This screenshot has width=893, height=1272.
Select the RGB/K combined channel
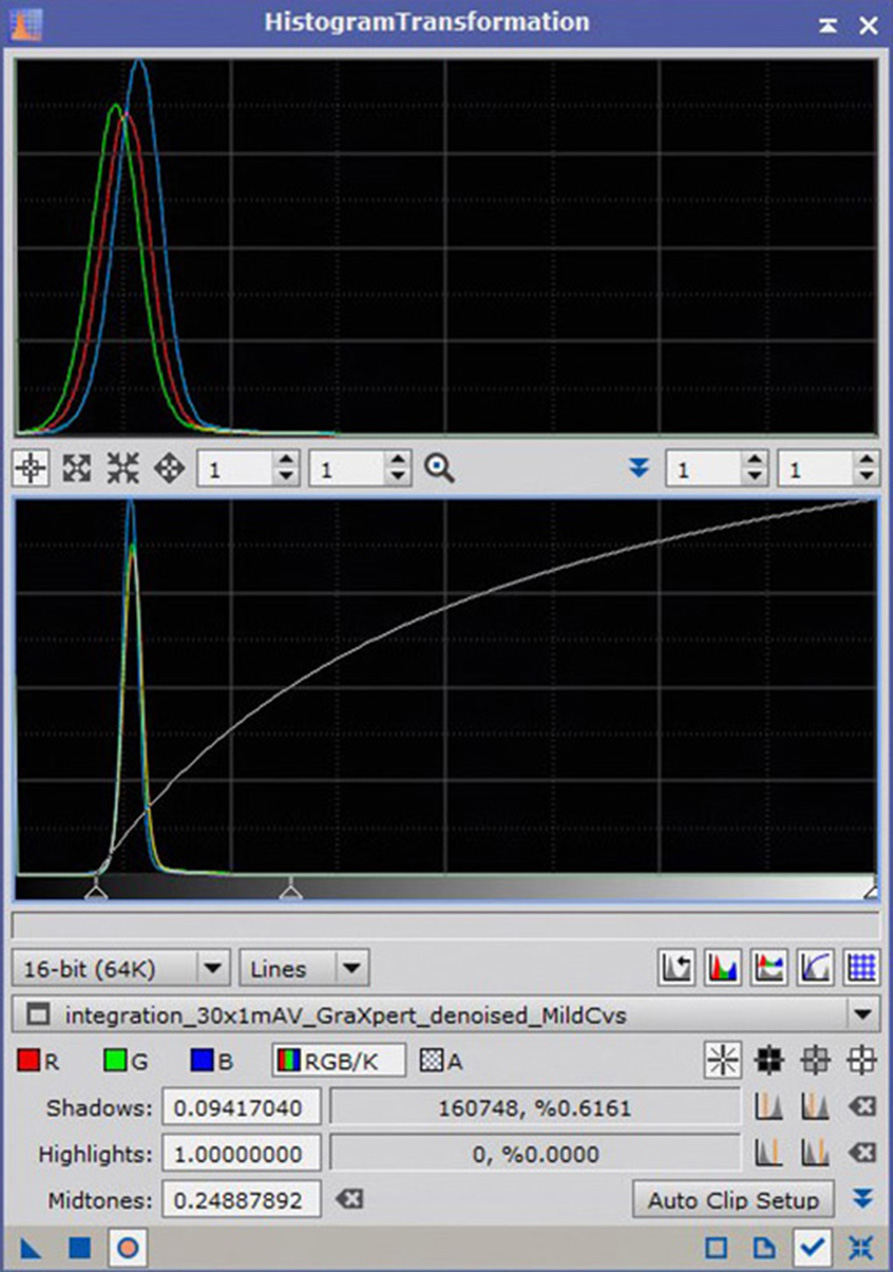[339, 1061]
